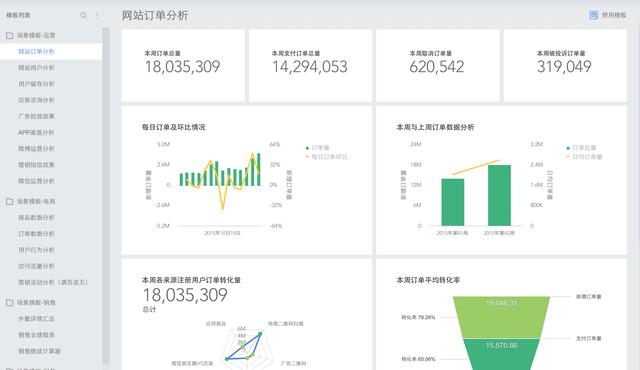
Task: Click the 2015年第42周 green bar
Action: 499,195
